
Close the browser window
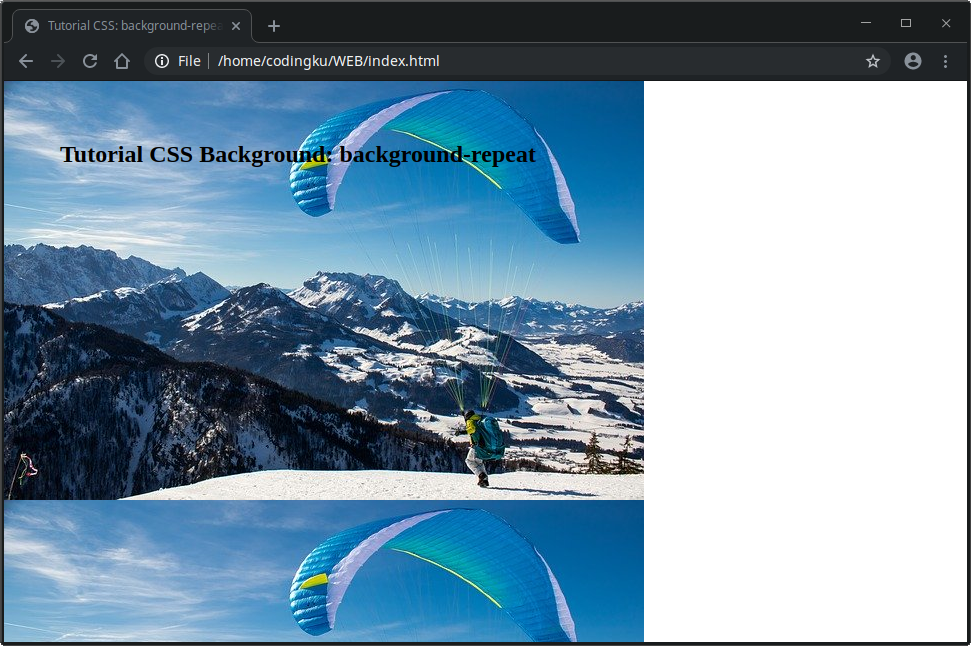pyautogui.click(x=946, y=23)
